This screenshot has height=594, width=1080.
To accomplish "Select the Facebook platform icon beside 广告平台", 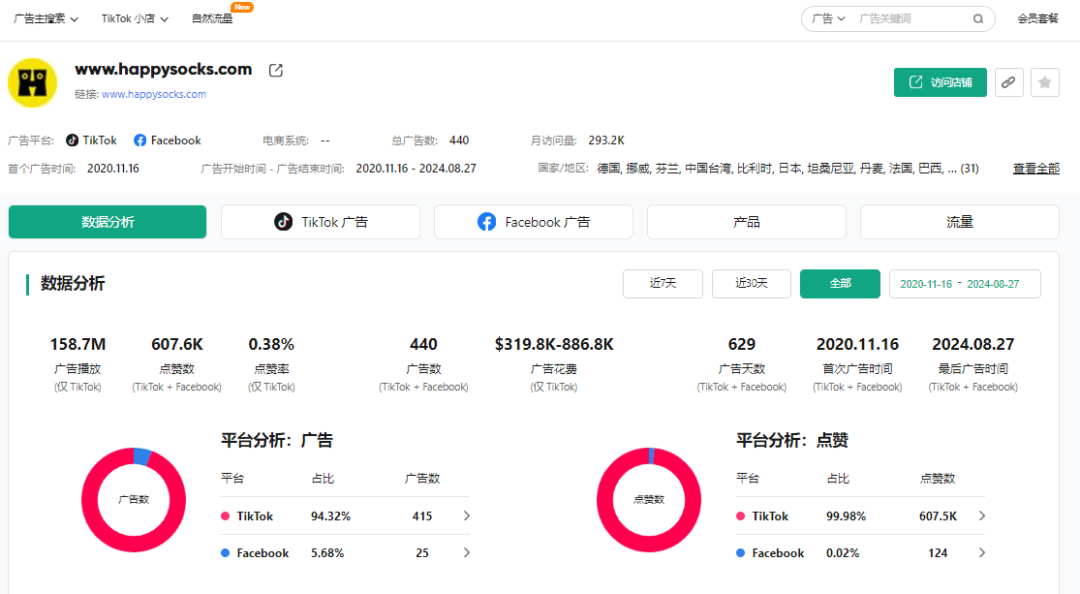I will (139, 140).
